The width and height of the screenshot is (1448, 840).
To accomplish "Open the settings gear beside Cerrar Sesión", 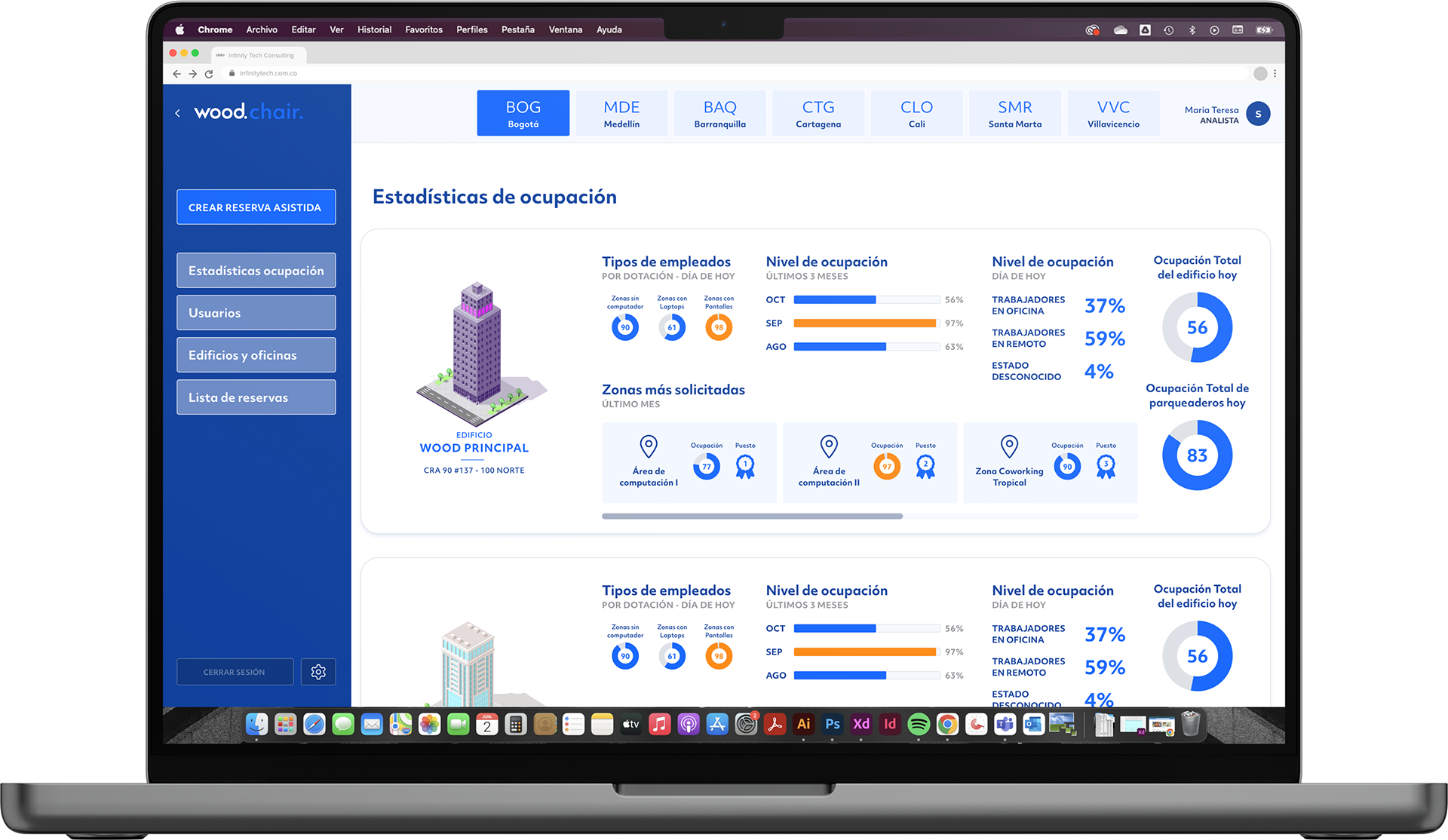I will click(318, 672).
